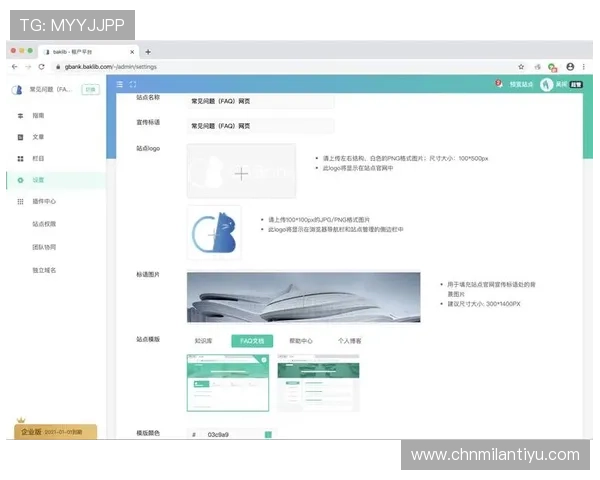Click the 插件中心 dotted grid icon
The height and width of the screenshot is (480, 600).
point(20,201)
